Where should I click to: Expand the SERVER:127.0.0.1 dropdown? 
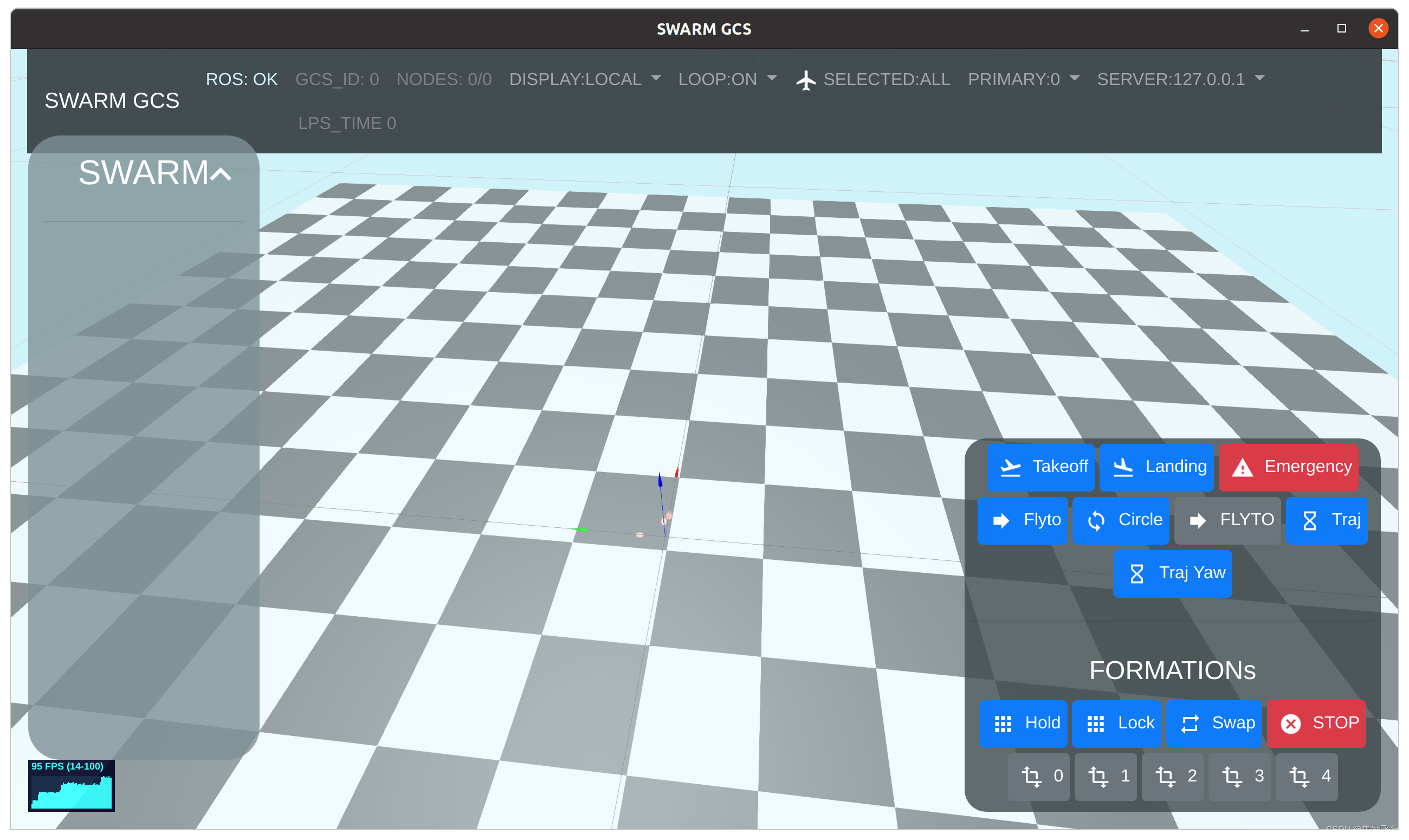(1180, 79)
